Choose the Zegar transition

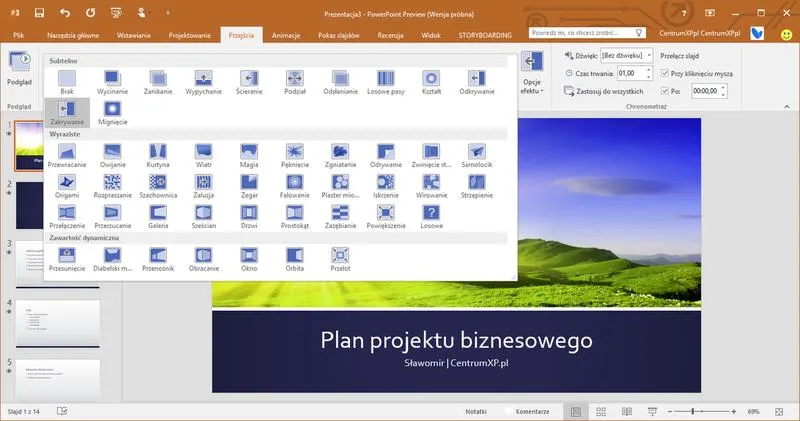[x=249, y=186]
